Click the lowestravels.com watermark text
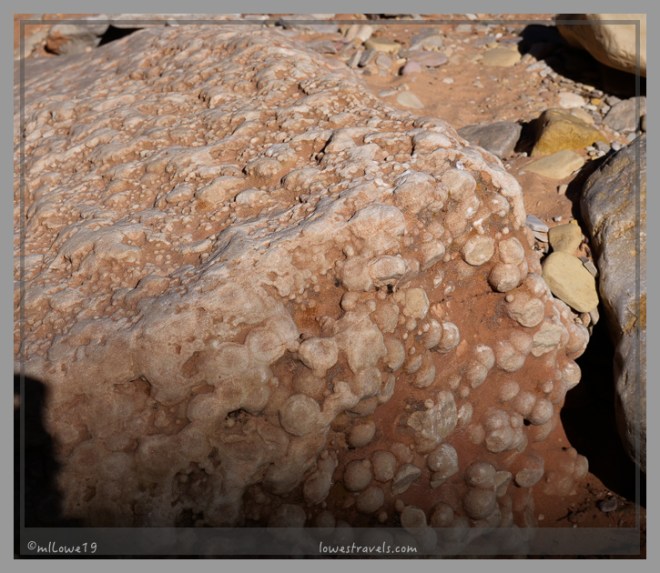 (367, 547)
